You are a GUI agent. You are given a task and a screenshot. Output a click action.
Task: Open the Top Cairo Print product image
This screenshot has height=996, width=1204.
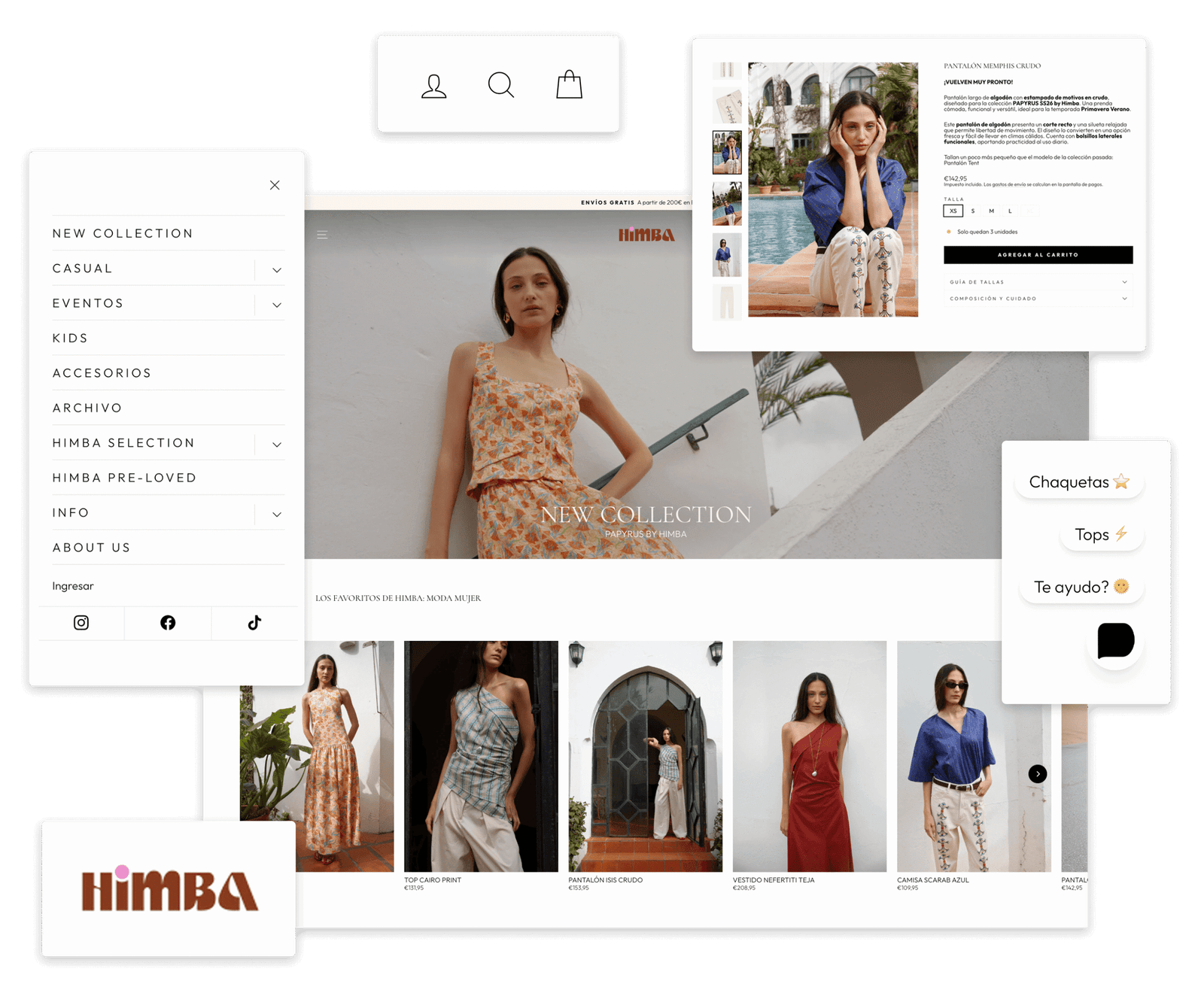pos(481,756)
